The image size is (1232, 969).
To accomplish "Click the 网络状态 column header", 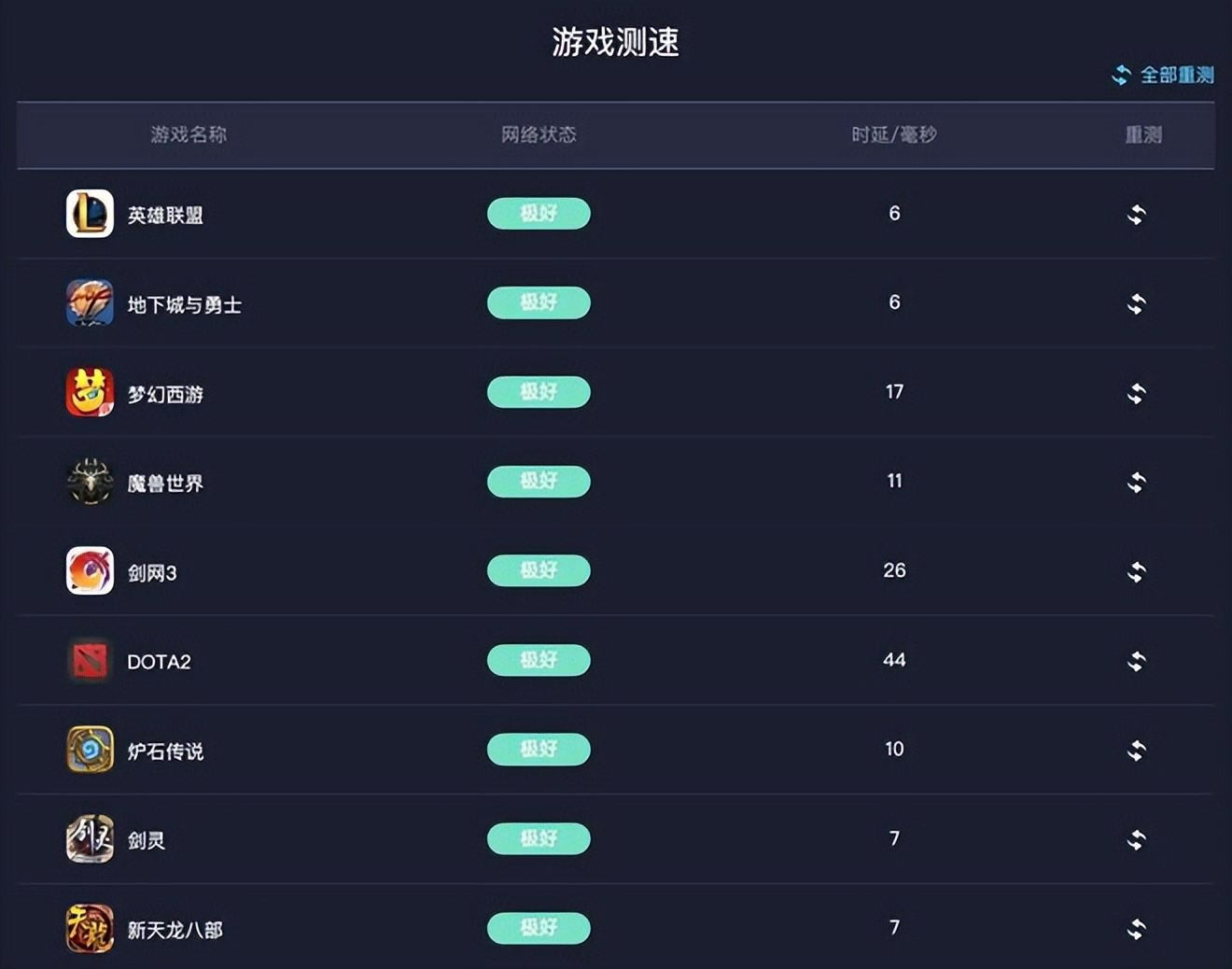I will (539, 134).
